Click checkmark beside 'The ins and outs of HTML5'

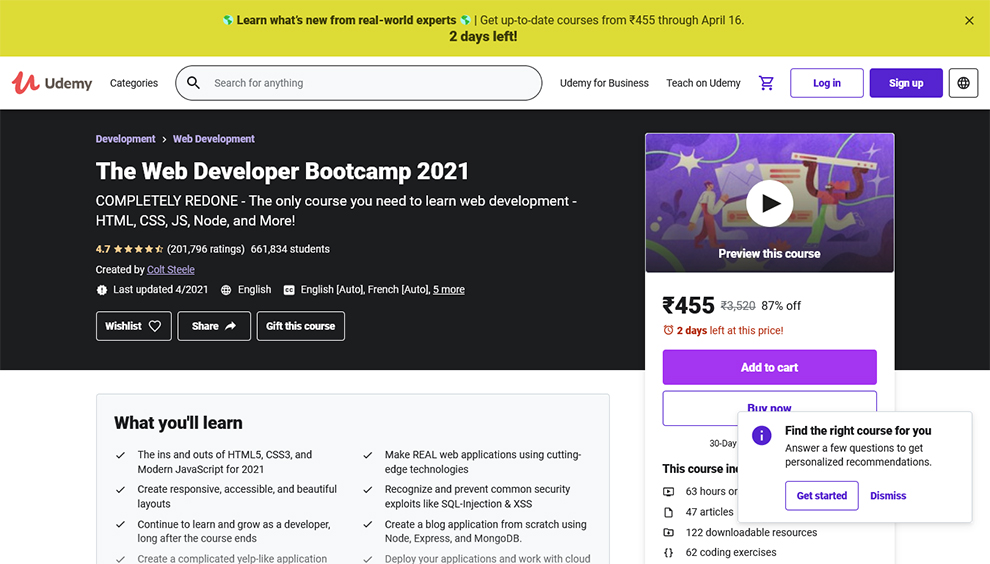121,455
